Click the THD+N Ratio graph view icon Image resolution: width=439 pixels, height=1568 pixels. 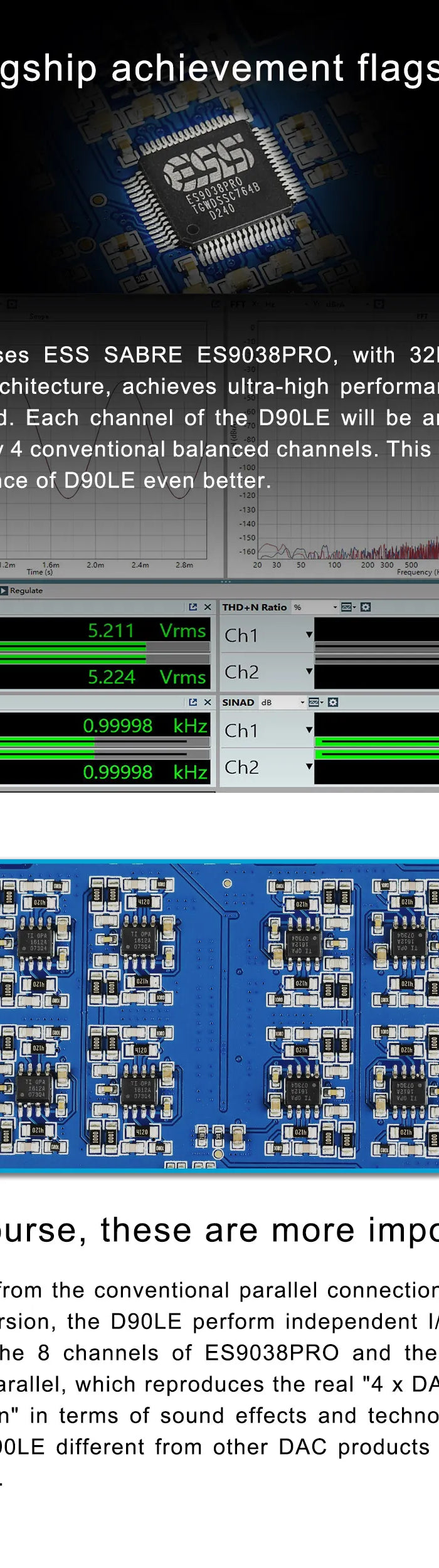(x=347, y=607)
